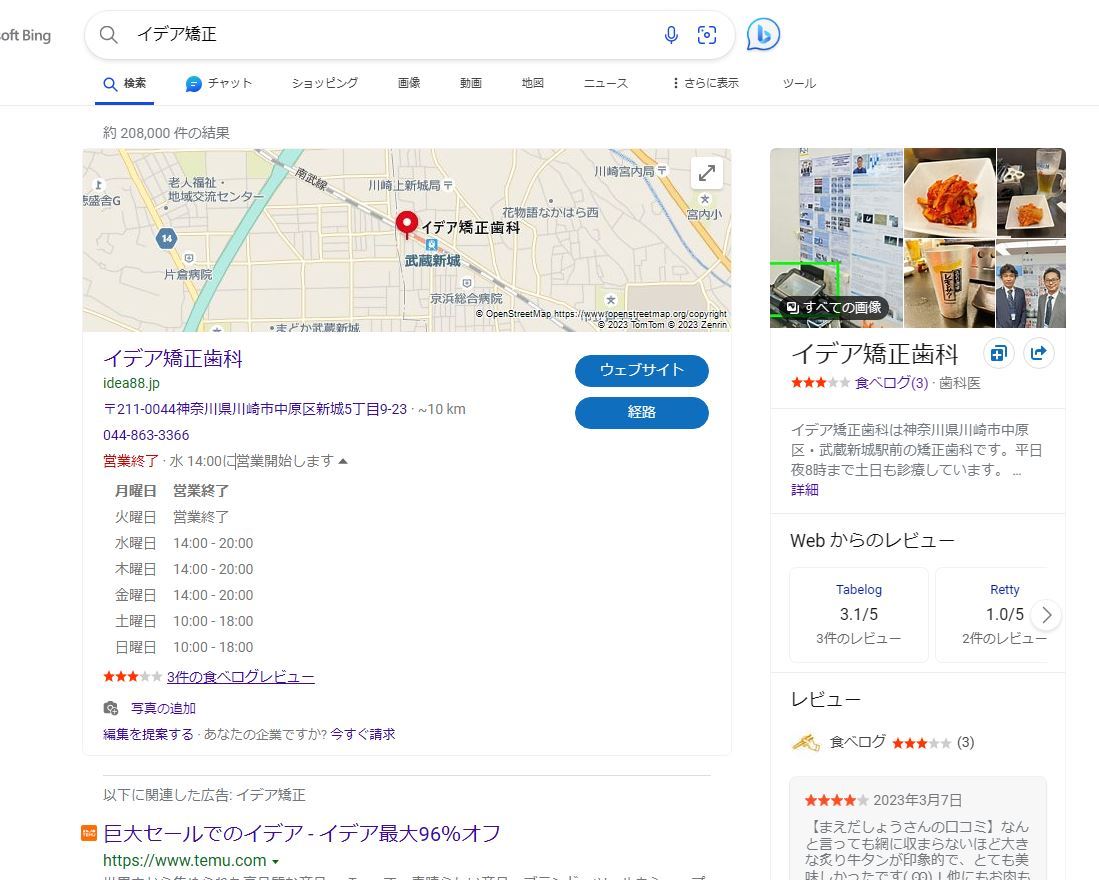The height and width of the screenshot is (880, 1099).
Task: Click the Retty 1.0/5 review card
Action: [x=992, y=614]
